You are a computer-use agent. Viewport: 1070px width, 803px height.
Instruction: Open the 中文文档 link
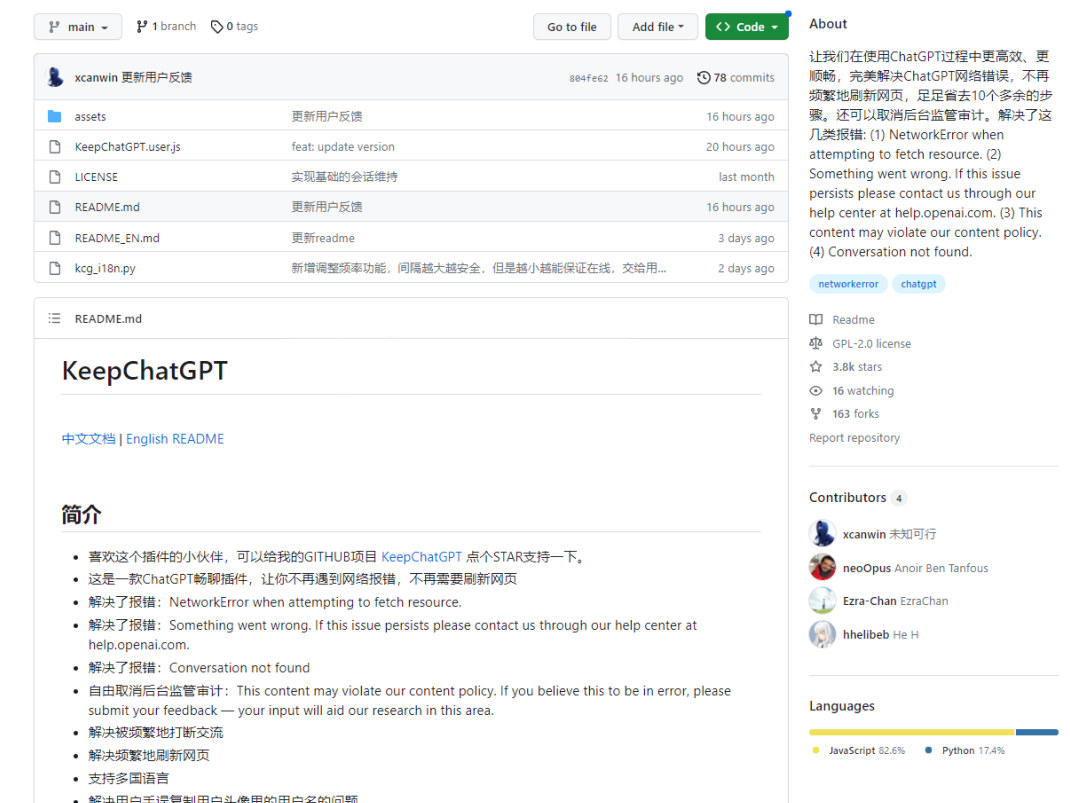89,439
